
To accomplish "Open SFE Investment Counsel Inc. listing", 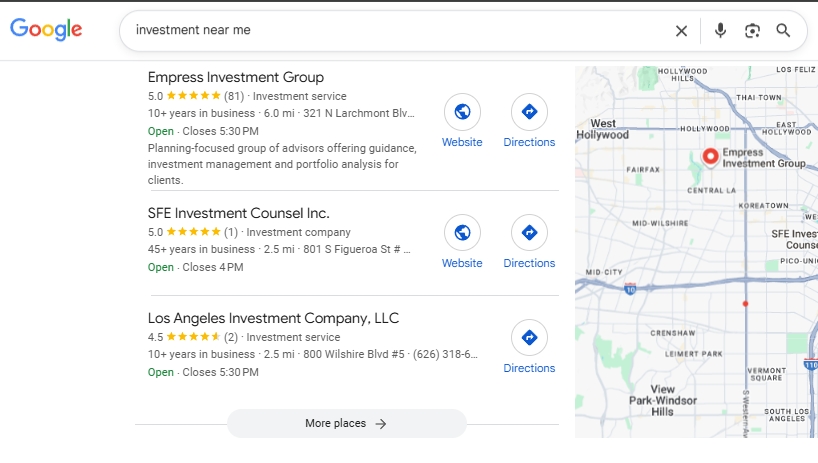I will [238, 213].
